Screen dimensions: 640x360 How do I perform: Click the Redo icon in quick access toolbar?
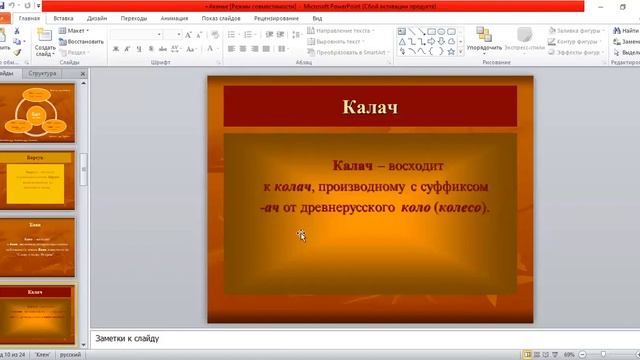27,6
